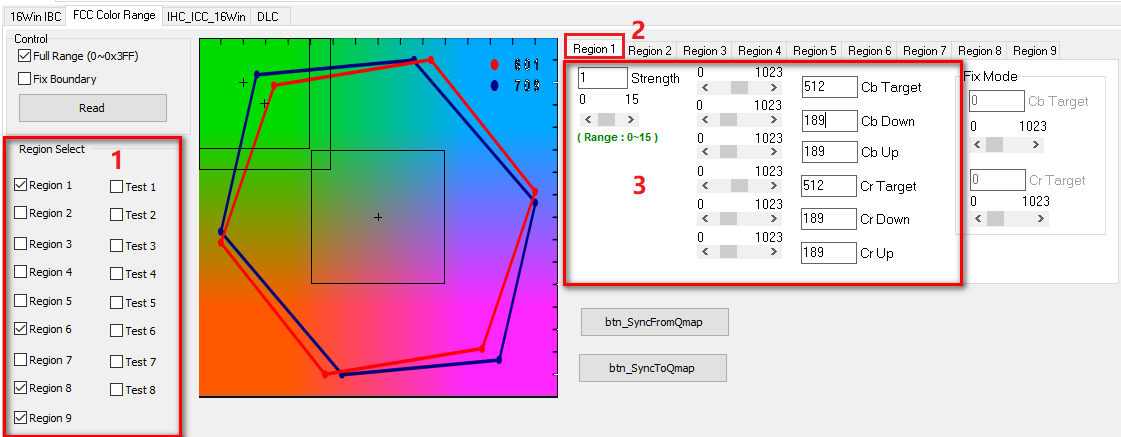
Task: Click the Strength value input field
Action: [603, 78]
